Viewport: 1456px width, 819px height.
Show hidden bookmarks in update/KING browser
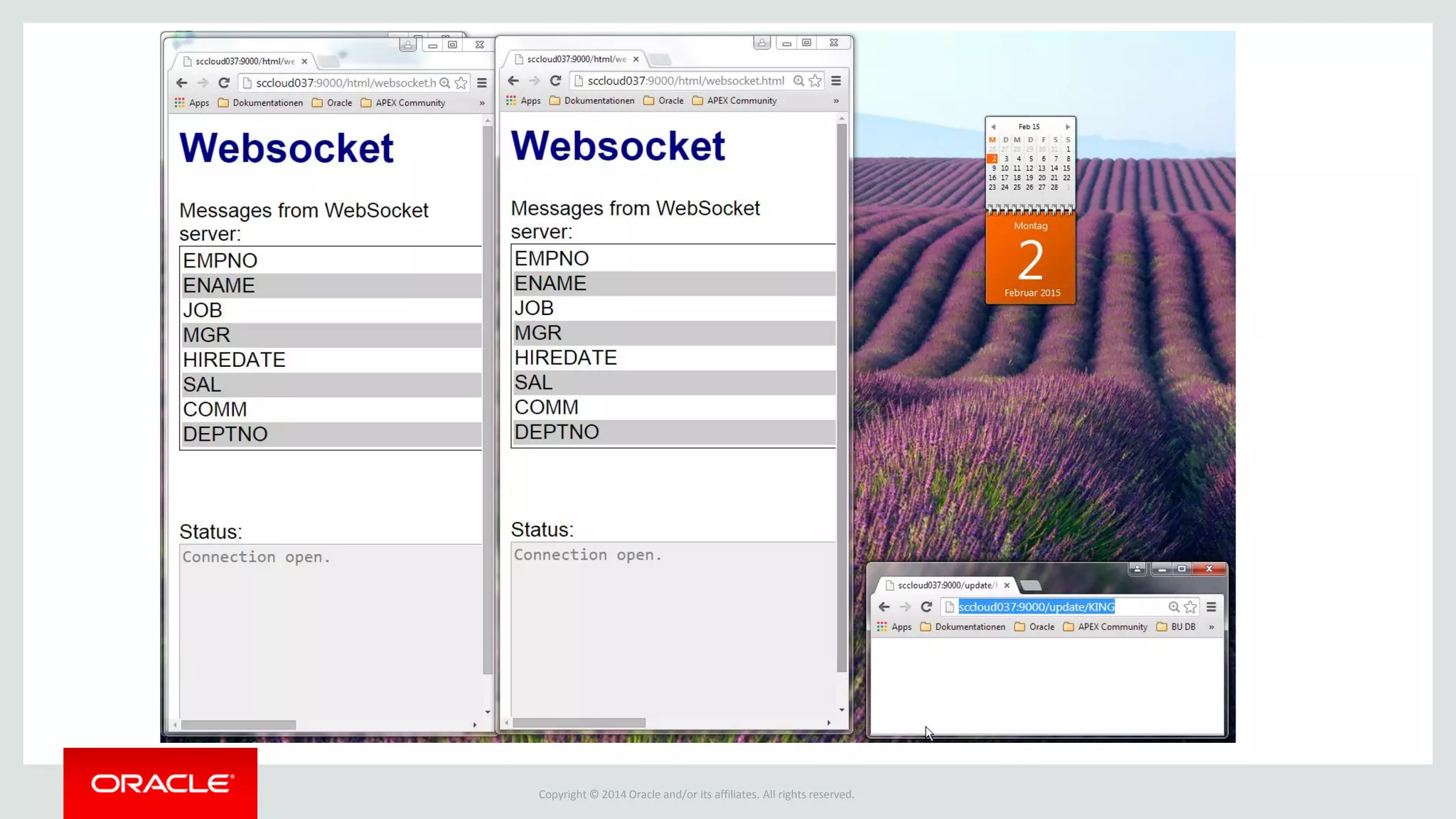(1211, 627)
